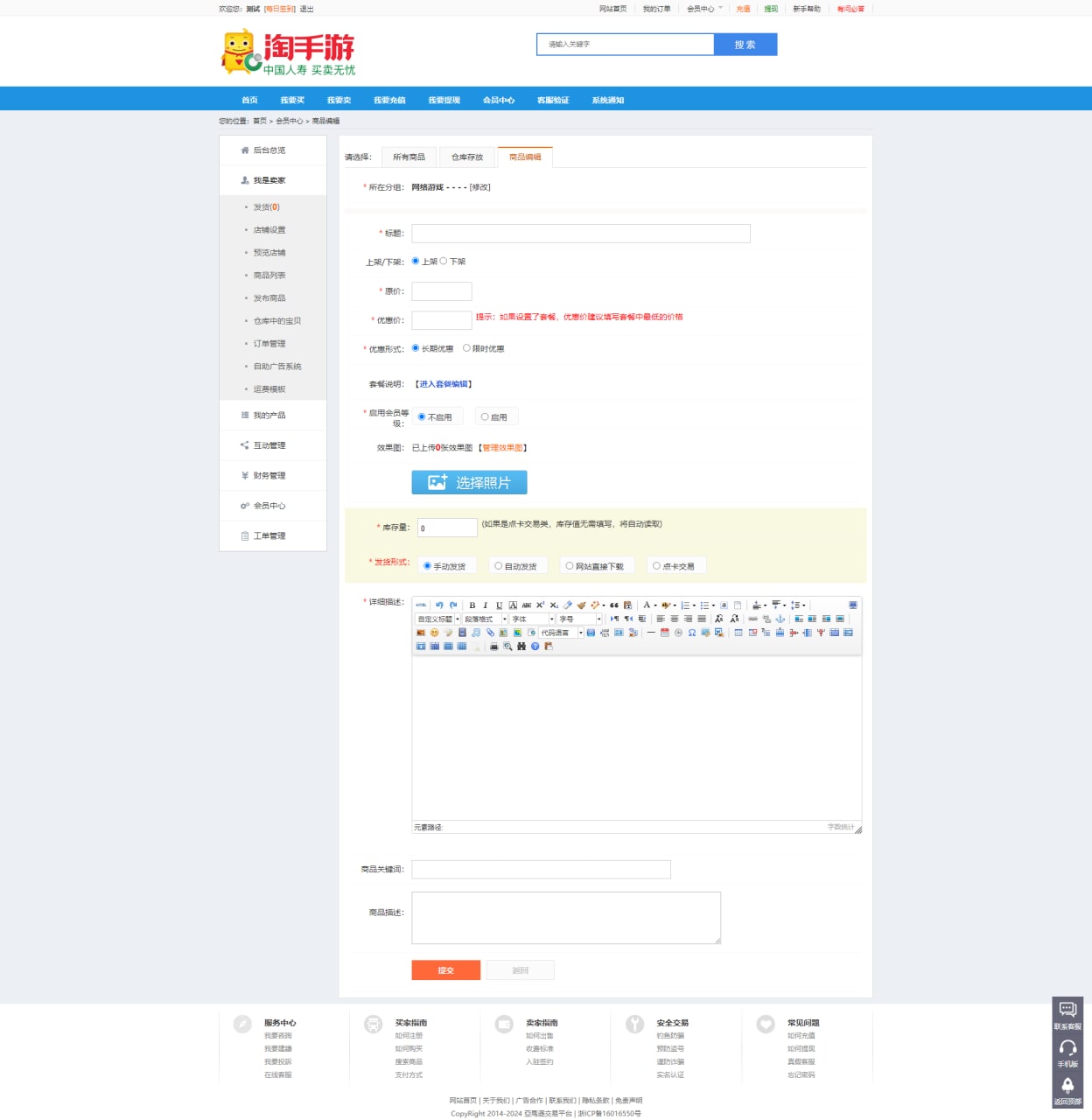The height and width of the screenshot is (1120, 1092).
Task: Insert an emoticon using the smiley icon
Action: pos(434,633)
